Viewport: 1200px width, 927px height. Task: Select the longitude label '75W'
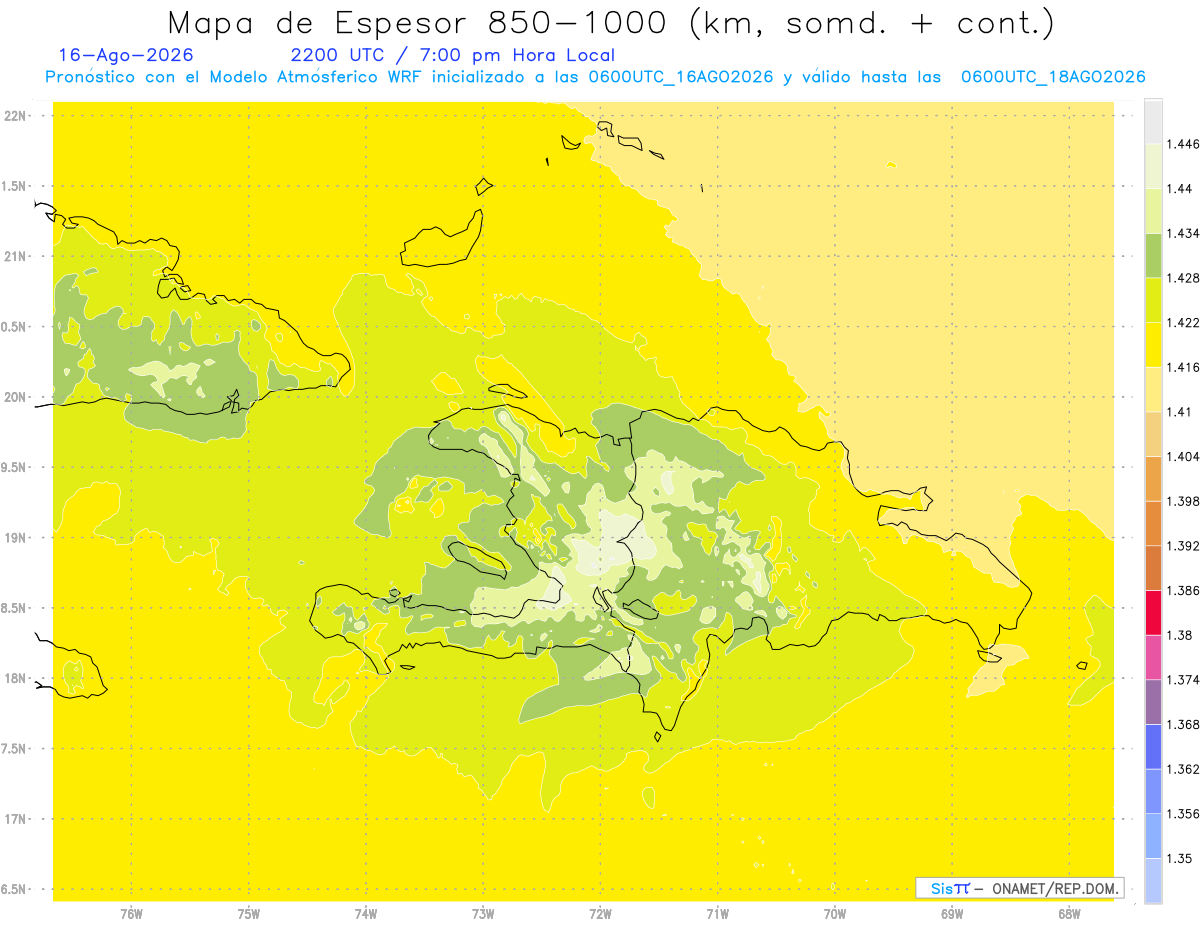click(249, 914)
